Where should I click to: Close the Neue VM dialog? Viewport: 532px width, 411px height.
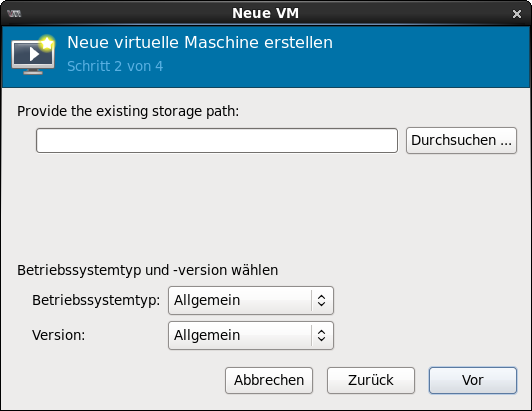tap(517, 14)
